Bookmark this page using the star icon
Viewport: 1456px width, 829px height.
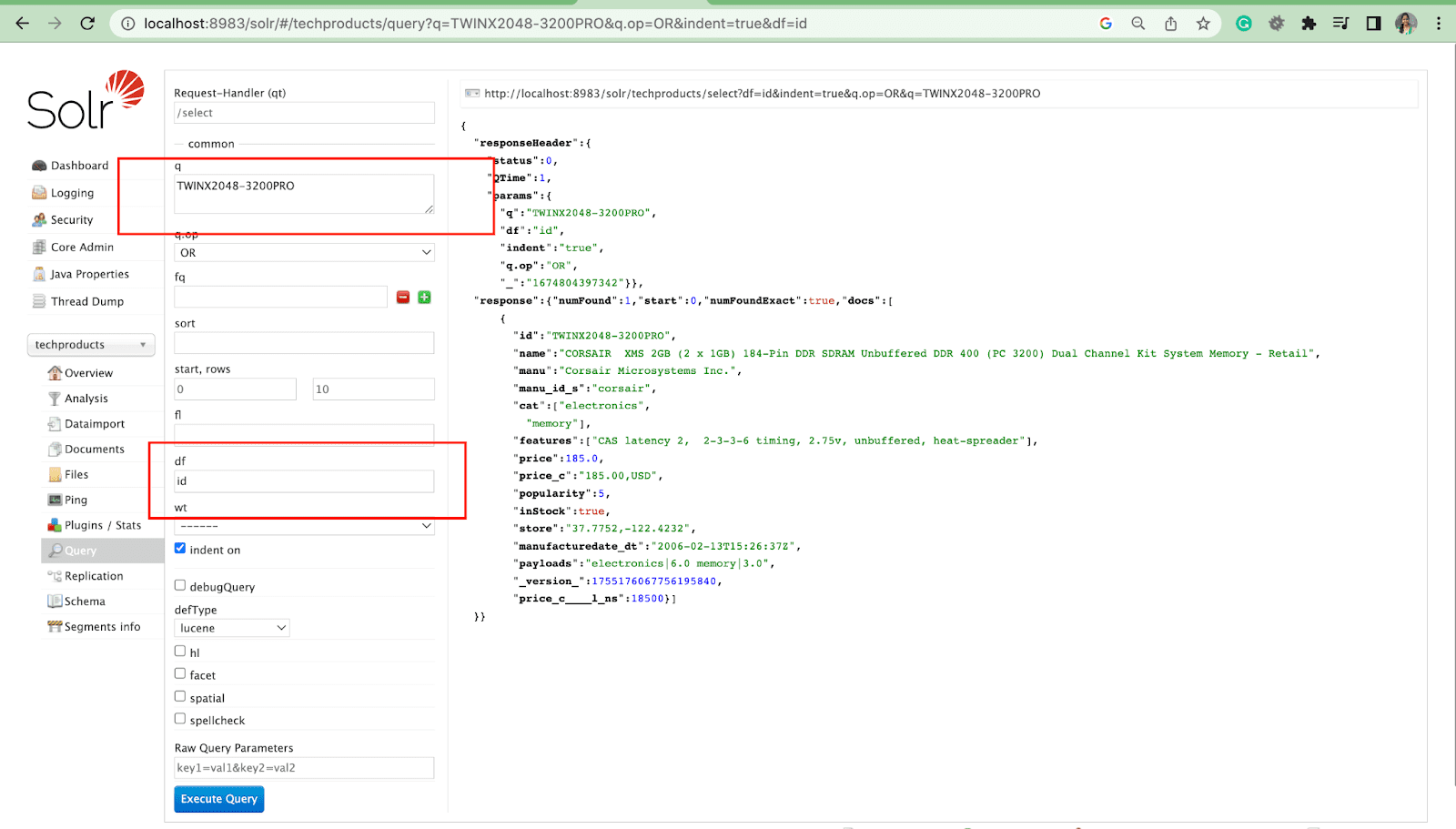point(1203,24)
